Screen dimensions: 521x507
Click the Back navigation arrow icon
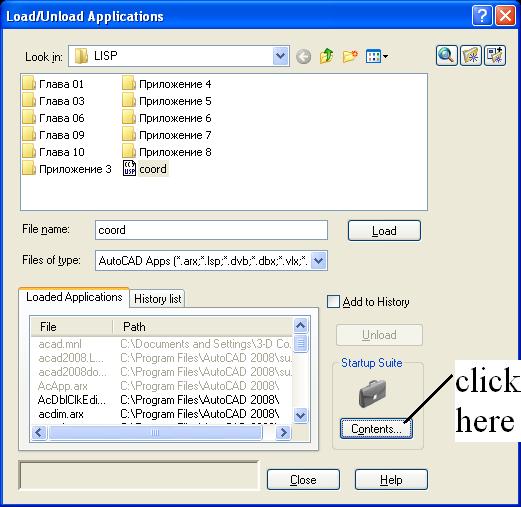303,56
